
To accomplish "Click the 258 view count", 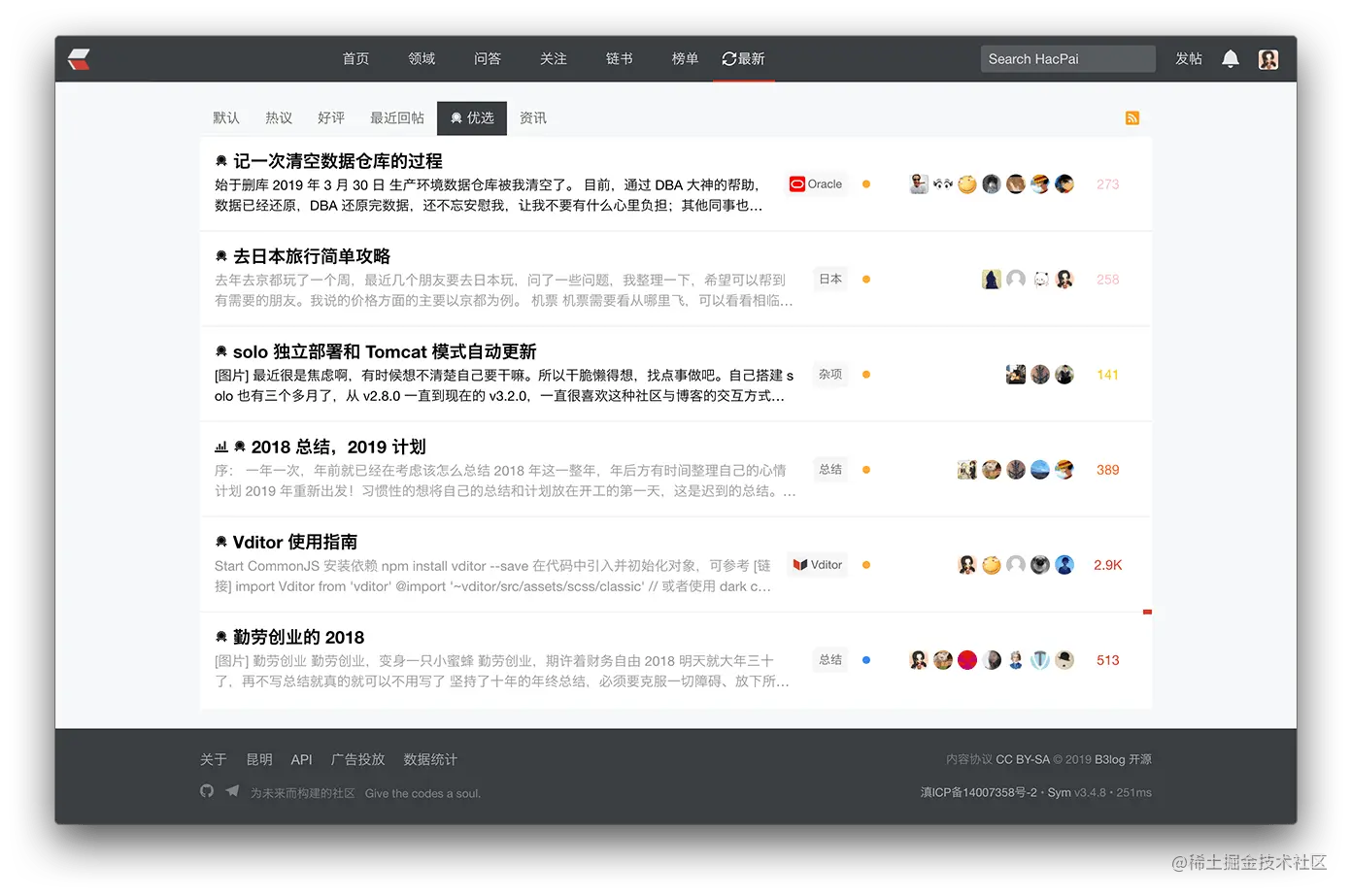I will [x=1107, y=280].
